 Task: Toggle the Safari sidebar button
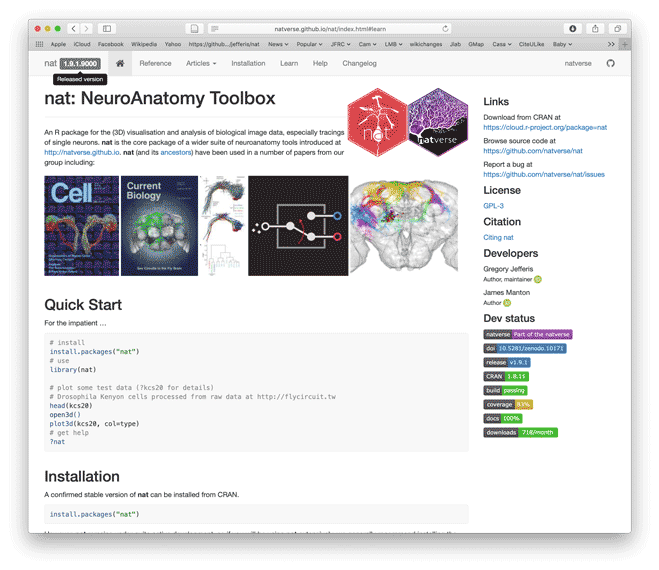click(x=107, y=29)
